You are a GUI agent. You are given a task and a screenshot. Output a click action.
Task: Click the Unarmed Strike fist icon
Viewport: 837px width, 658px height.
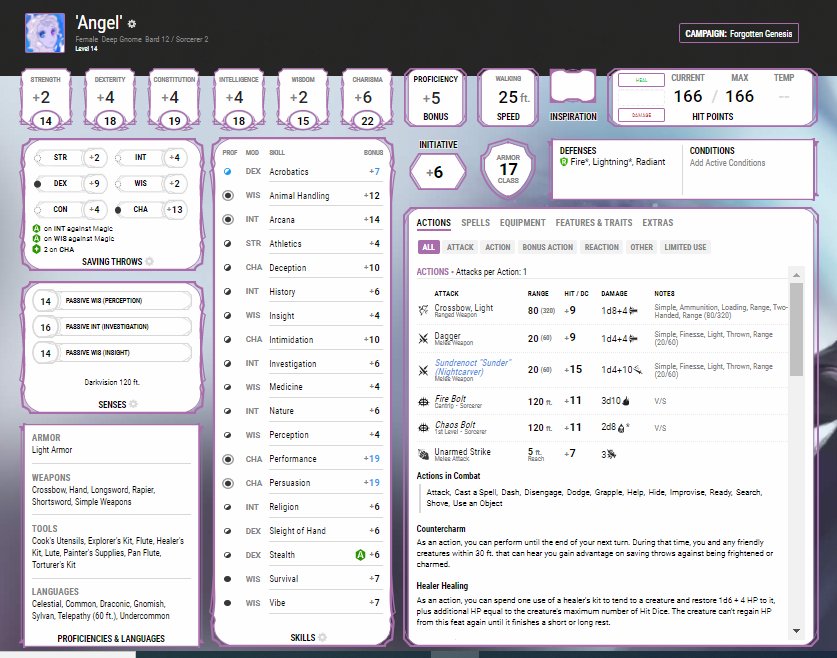(x=423, y=454)
